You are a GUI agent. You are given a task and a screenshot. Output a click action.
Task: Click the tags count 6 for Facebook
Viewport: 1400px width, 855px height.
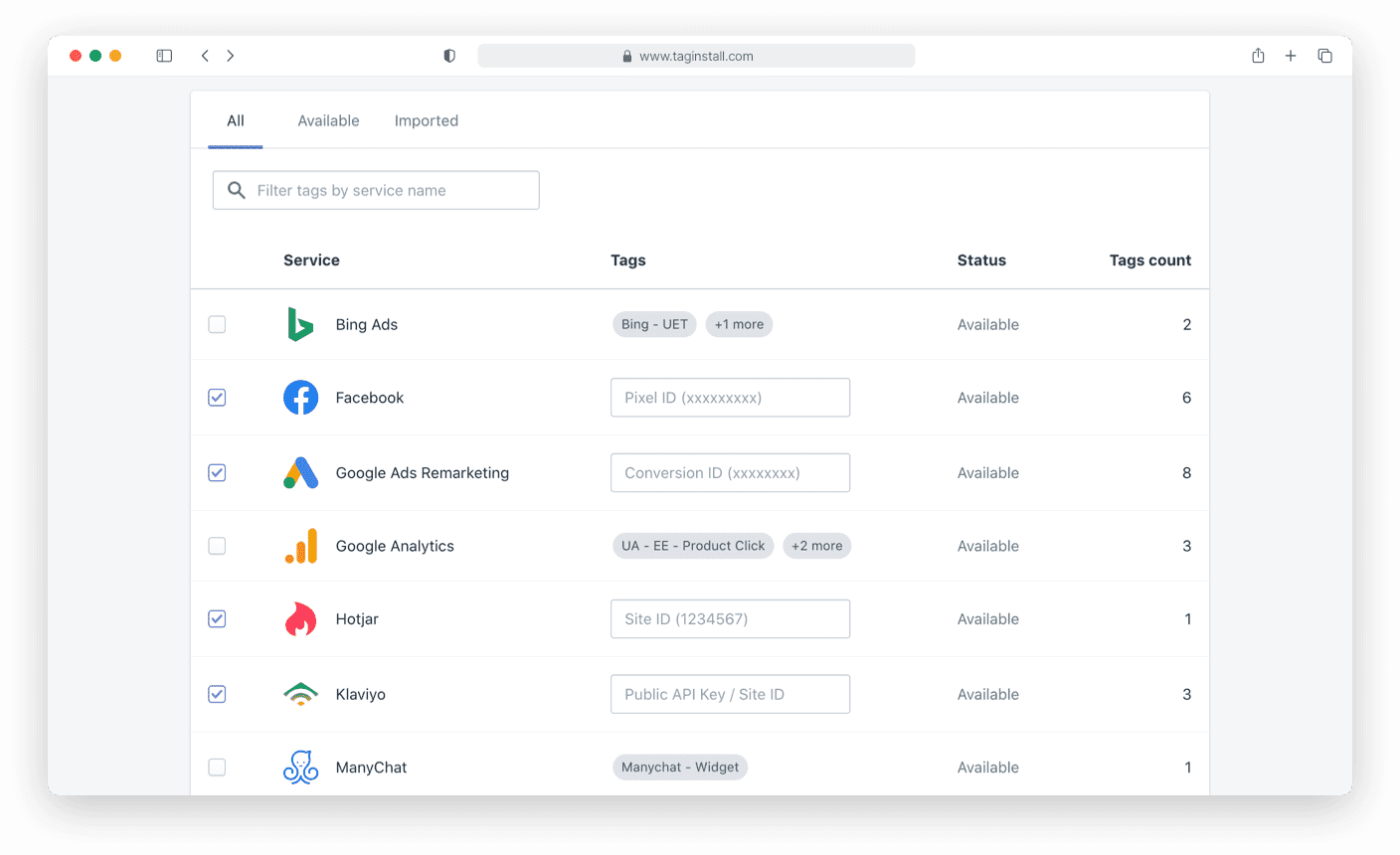(1186, 398)
